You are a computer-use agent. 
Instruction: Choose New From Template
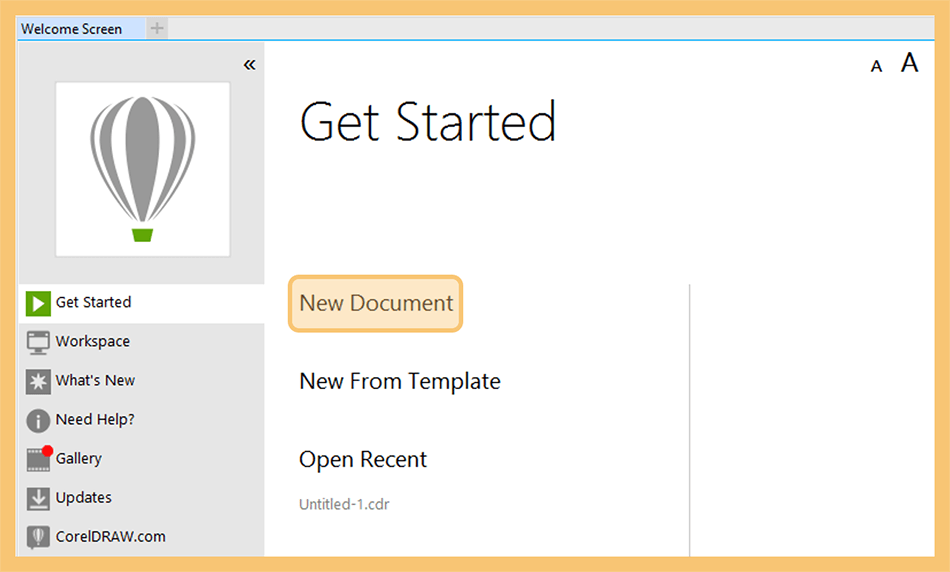pos(400,381)
